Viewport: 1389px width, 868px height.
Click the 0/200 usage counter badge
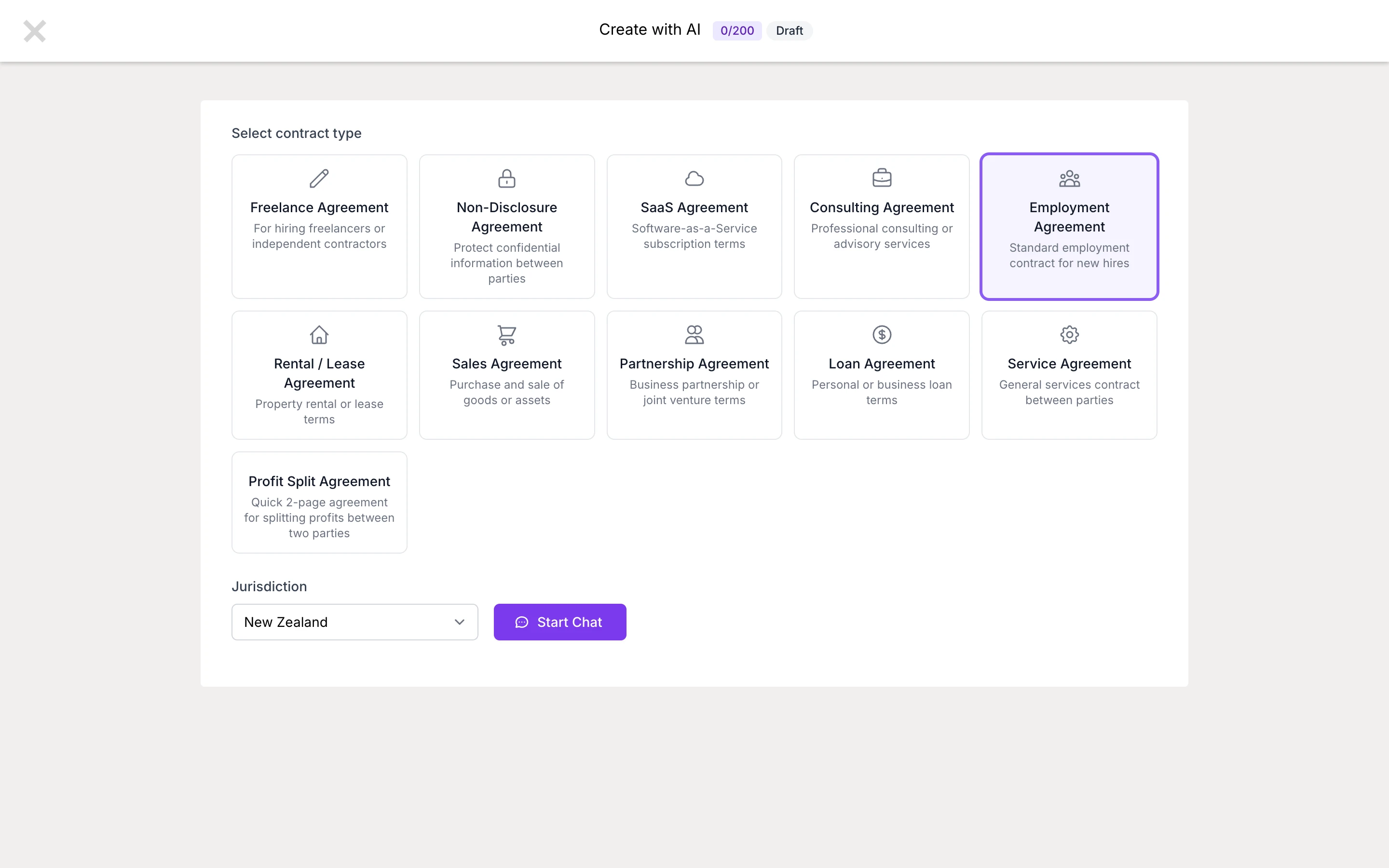(737, 30)
